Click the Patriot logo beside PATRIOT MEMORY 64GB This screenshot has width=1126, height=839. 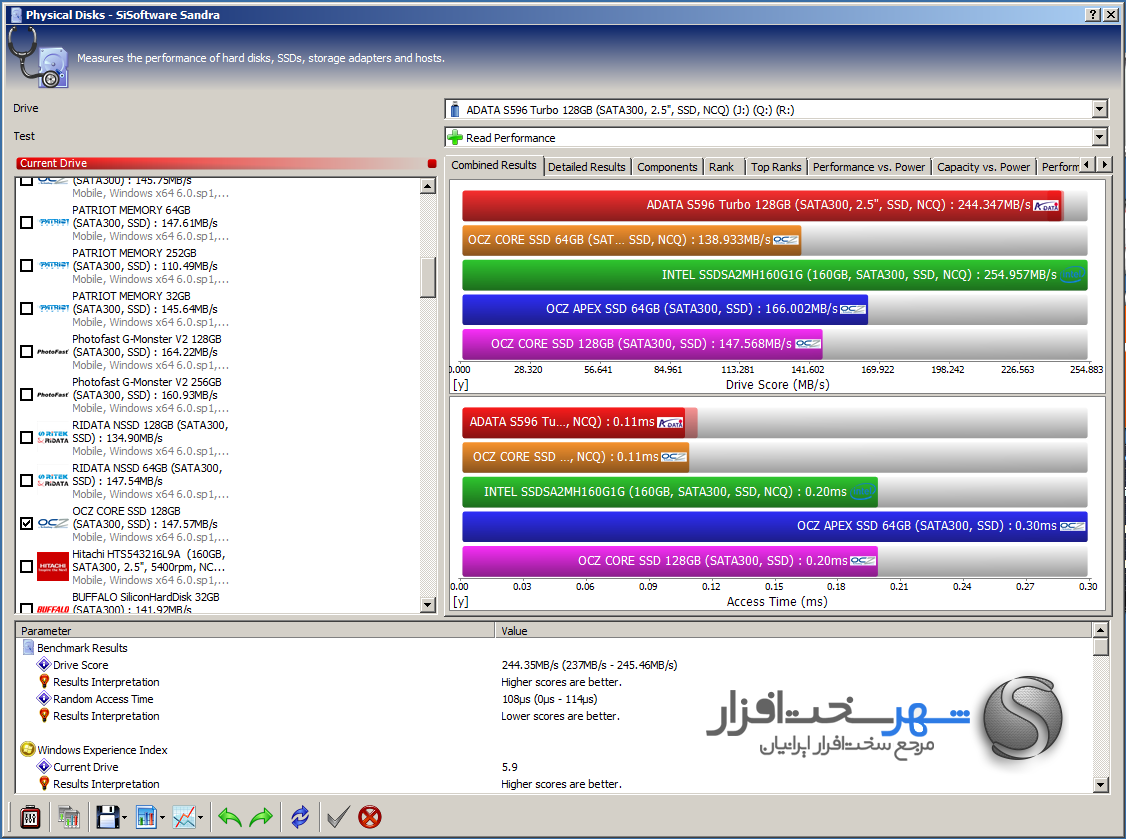coord(54,223)
